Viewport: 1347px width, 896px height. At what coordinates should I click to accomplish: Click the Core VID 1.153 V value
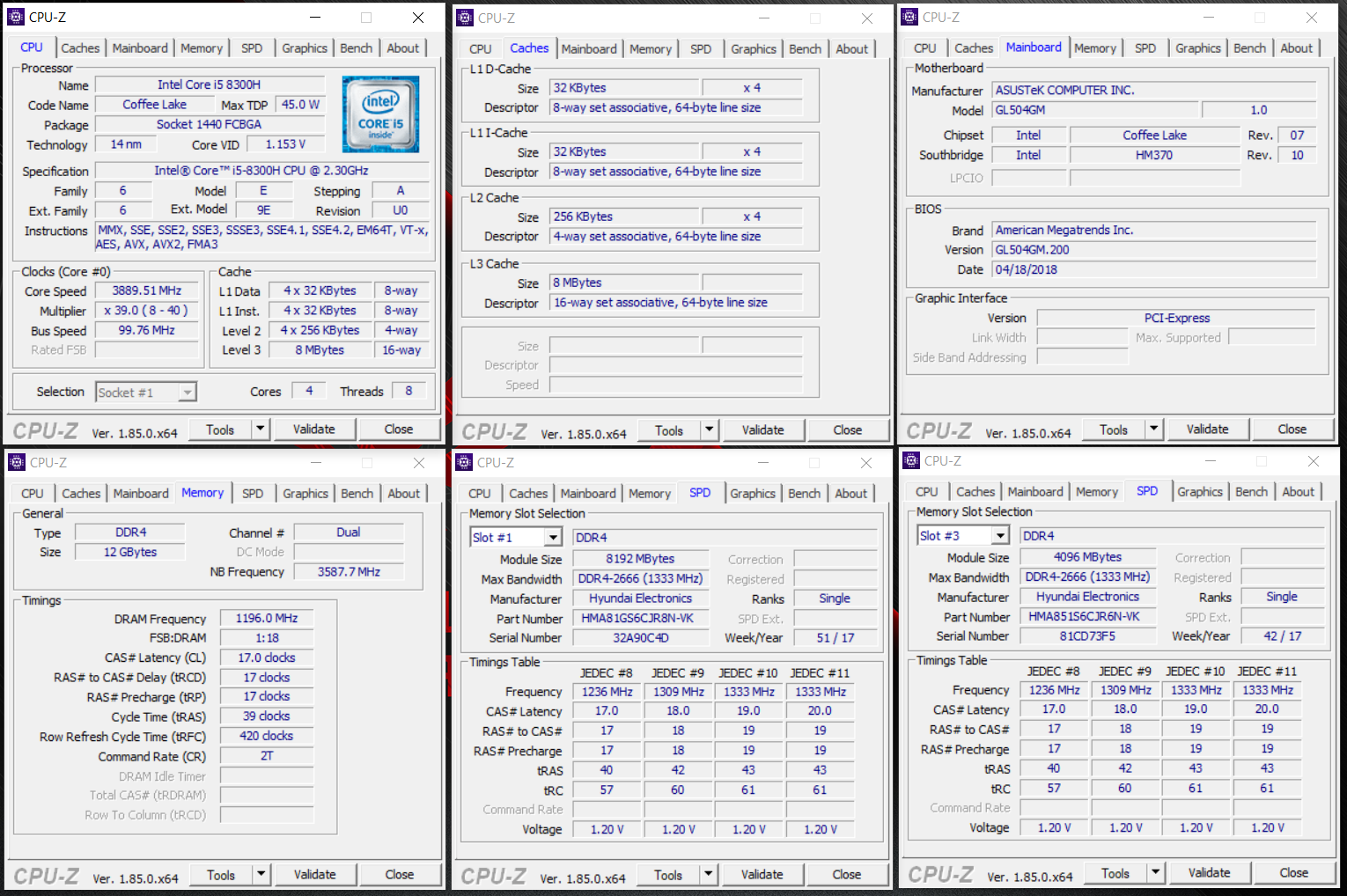[x=286, y=144]
